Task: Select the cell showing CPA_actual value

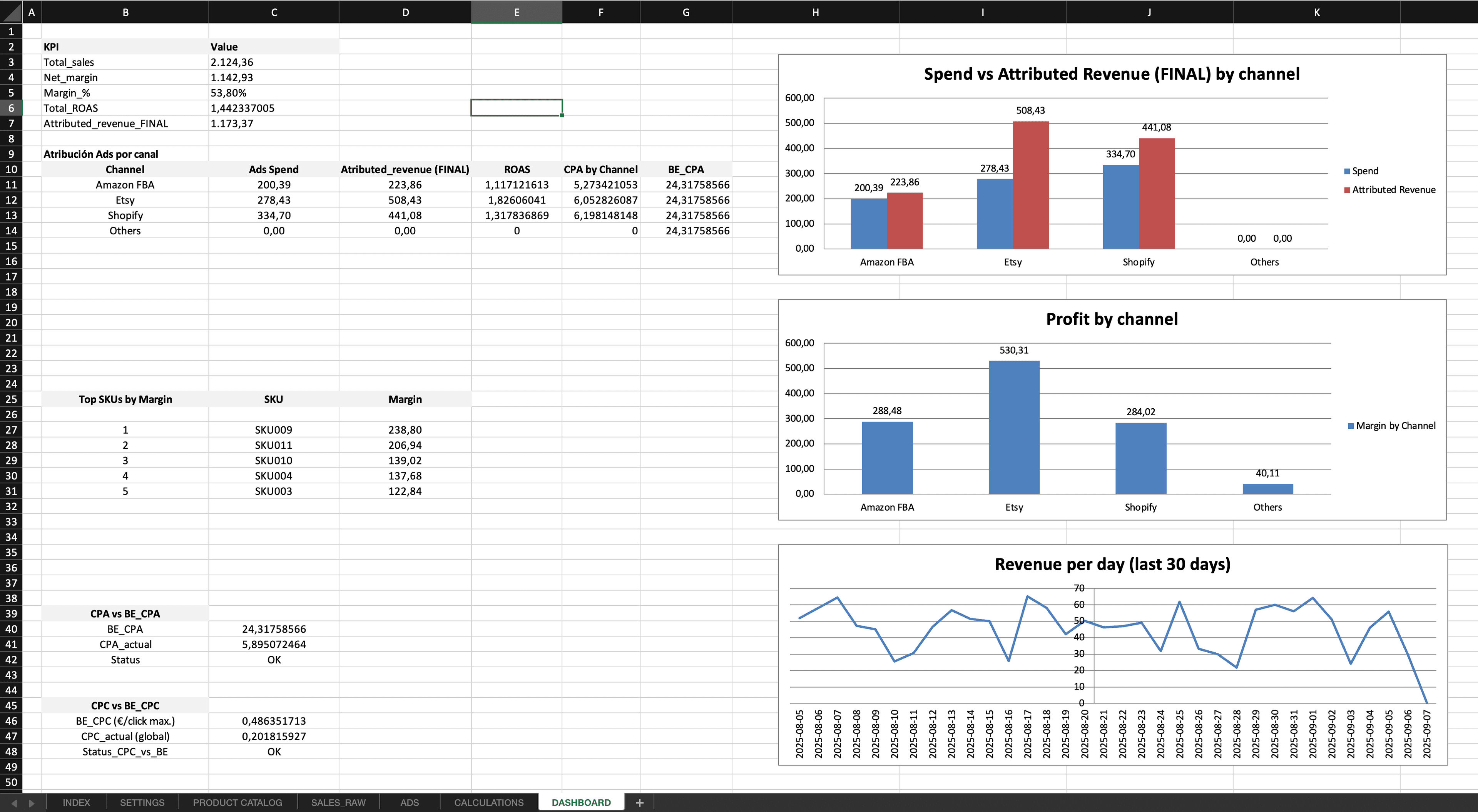Action: coord(274,644)
